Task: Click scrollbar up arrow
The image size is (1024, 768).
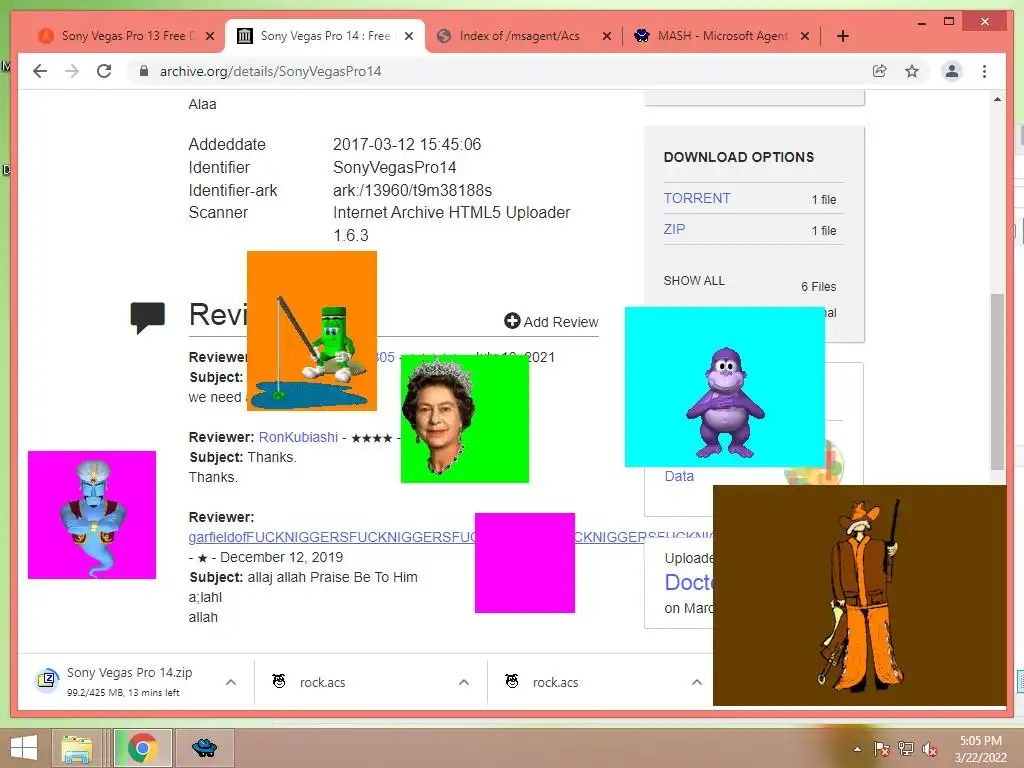Action: pos(997,99)
